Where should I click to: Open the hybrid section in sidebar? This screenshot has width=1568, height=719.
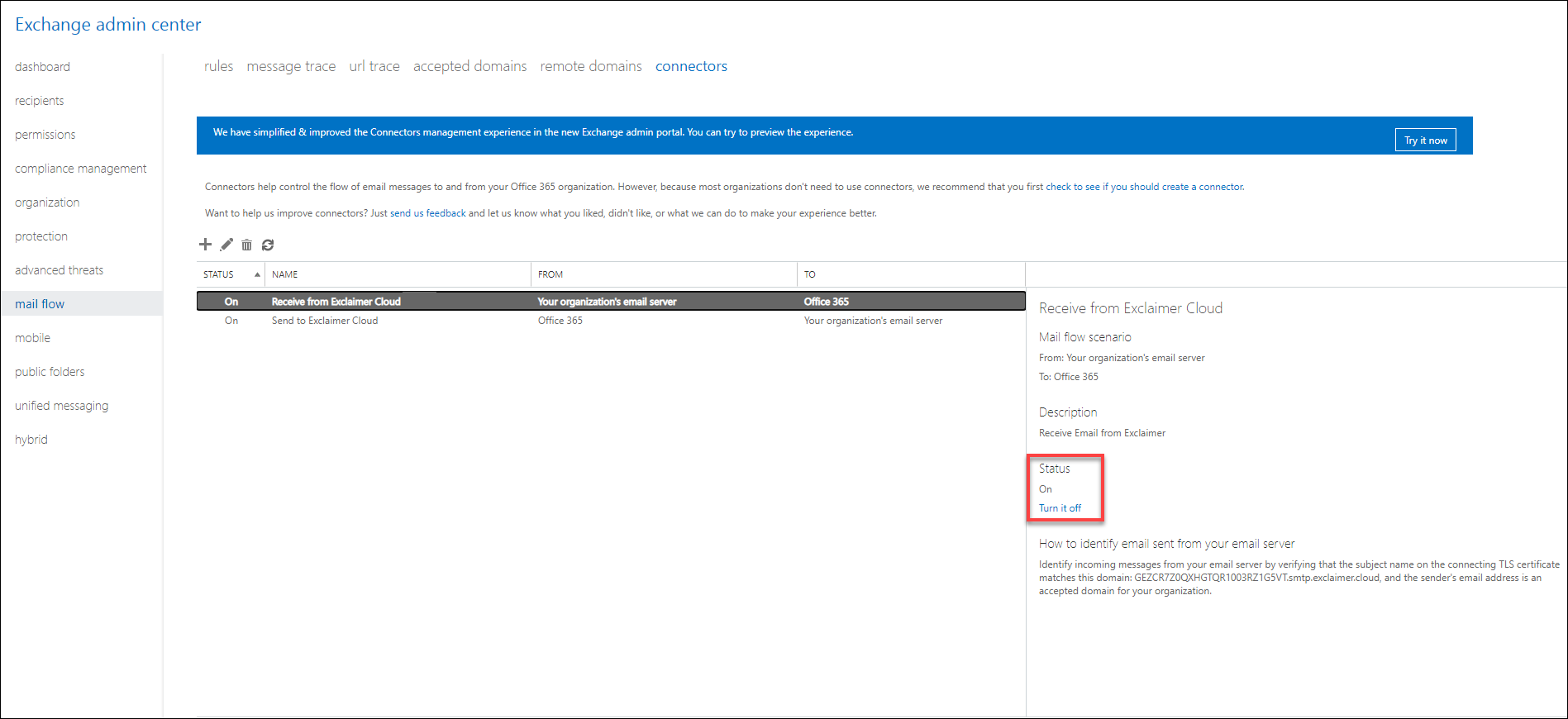point(31,440)
